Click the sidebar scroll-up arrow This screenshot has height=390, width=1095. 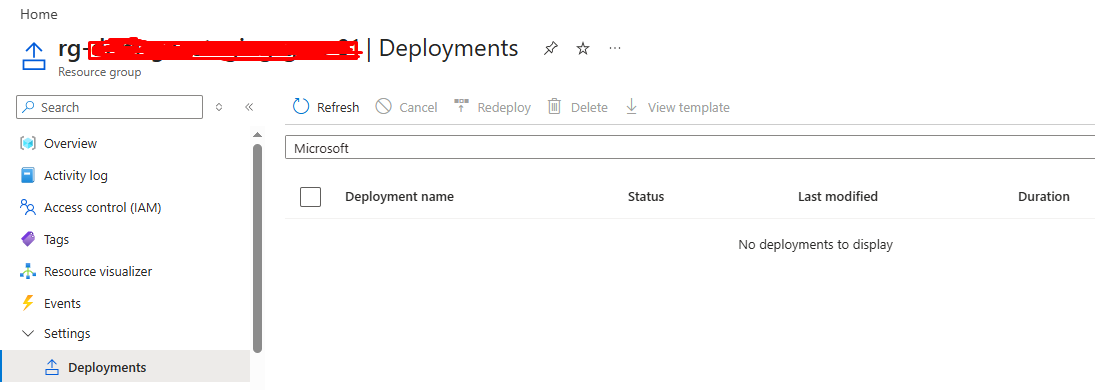tap(257, 134)
